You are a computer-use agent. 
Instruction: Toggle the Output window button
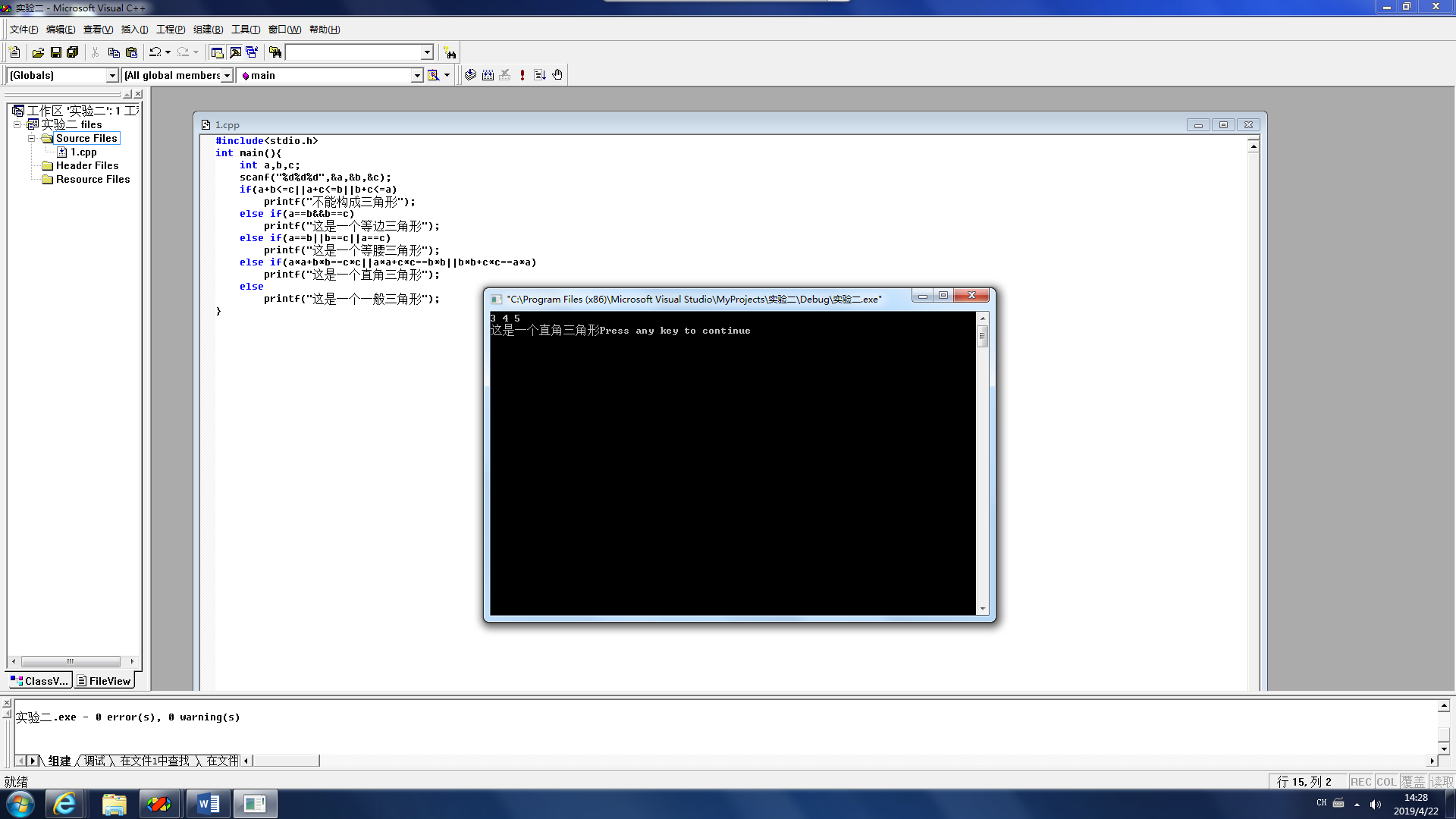[x=235, y=52]
